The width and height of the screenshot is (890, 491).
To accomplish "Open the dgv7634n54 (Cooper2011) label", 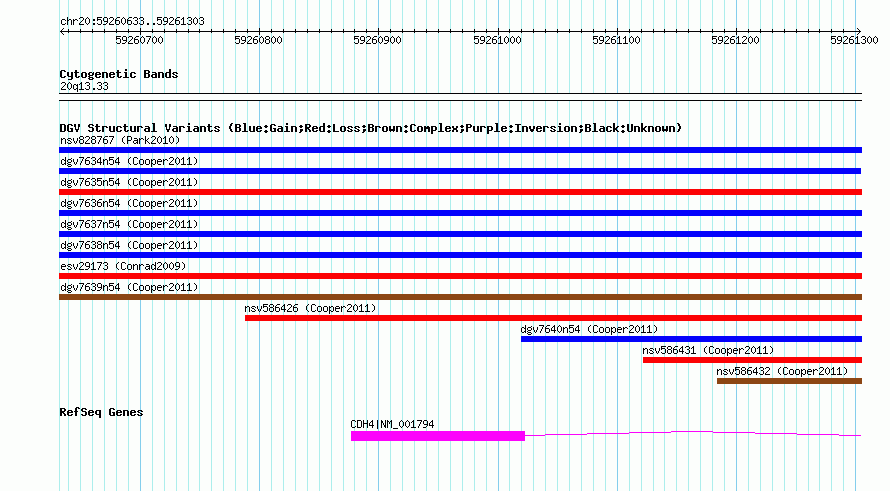I will (129, 161).
